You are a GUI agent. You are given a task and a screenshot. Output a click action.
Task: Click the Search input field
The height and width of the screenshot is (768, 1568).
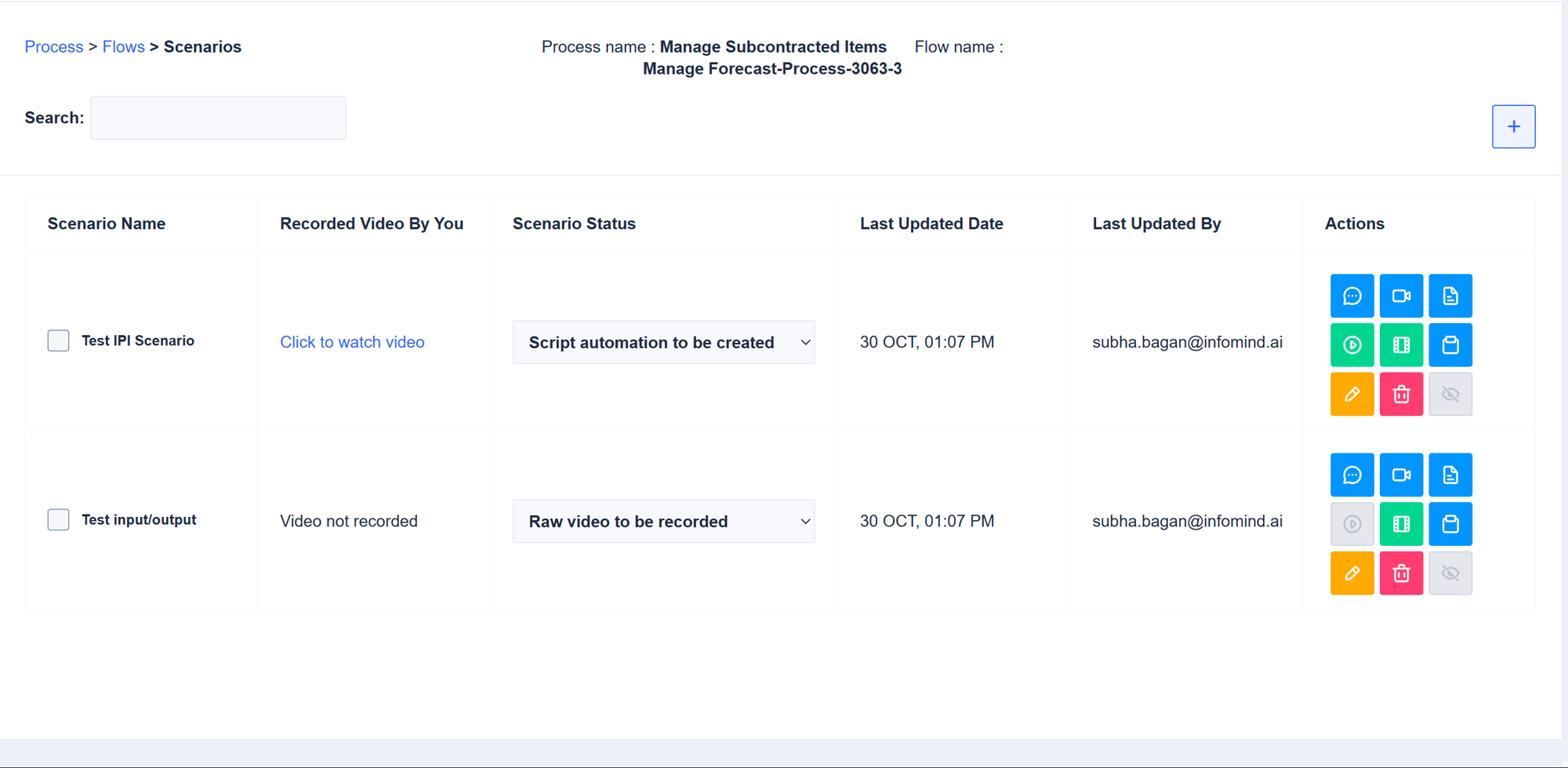(x=218, y=118)
